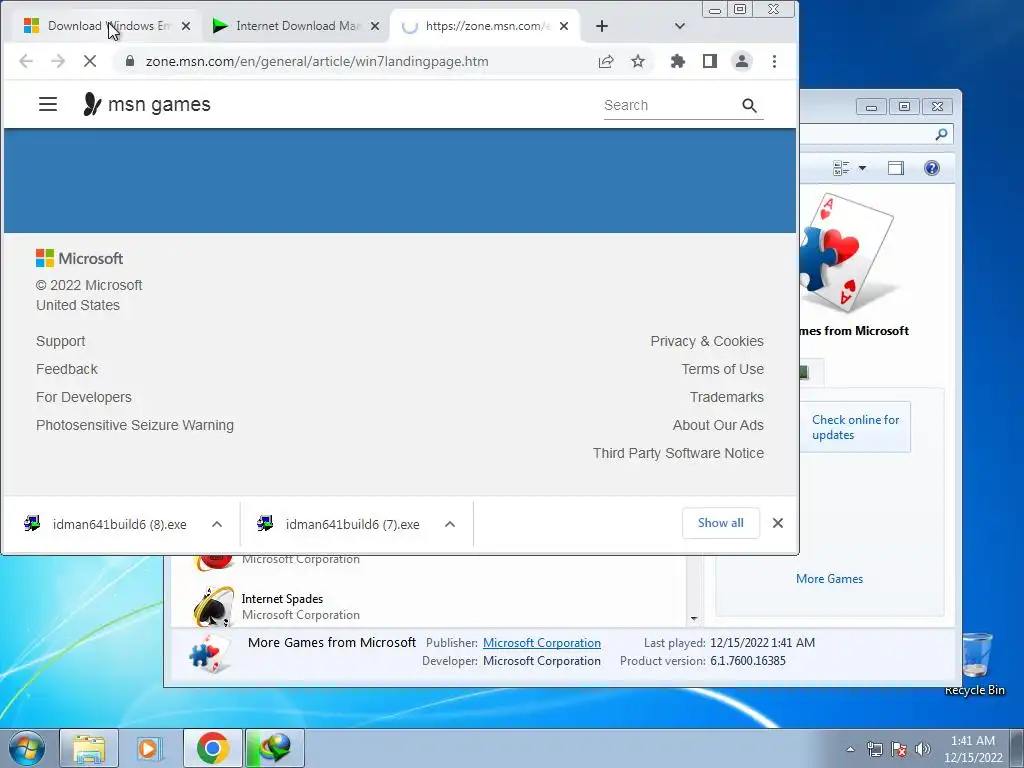
Task: Click the magnifier icon in msn search
Action: click(x=749, y=106)
